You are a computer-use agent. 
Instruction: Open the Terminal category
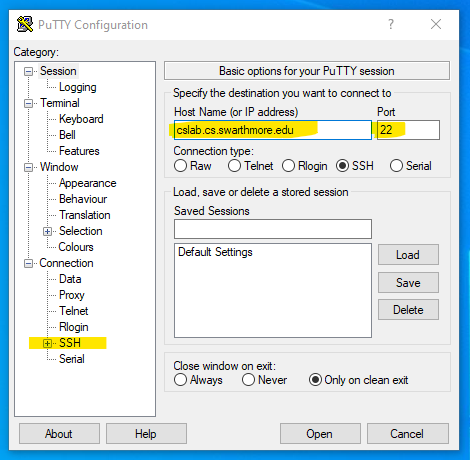point(60,103)
